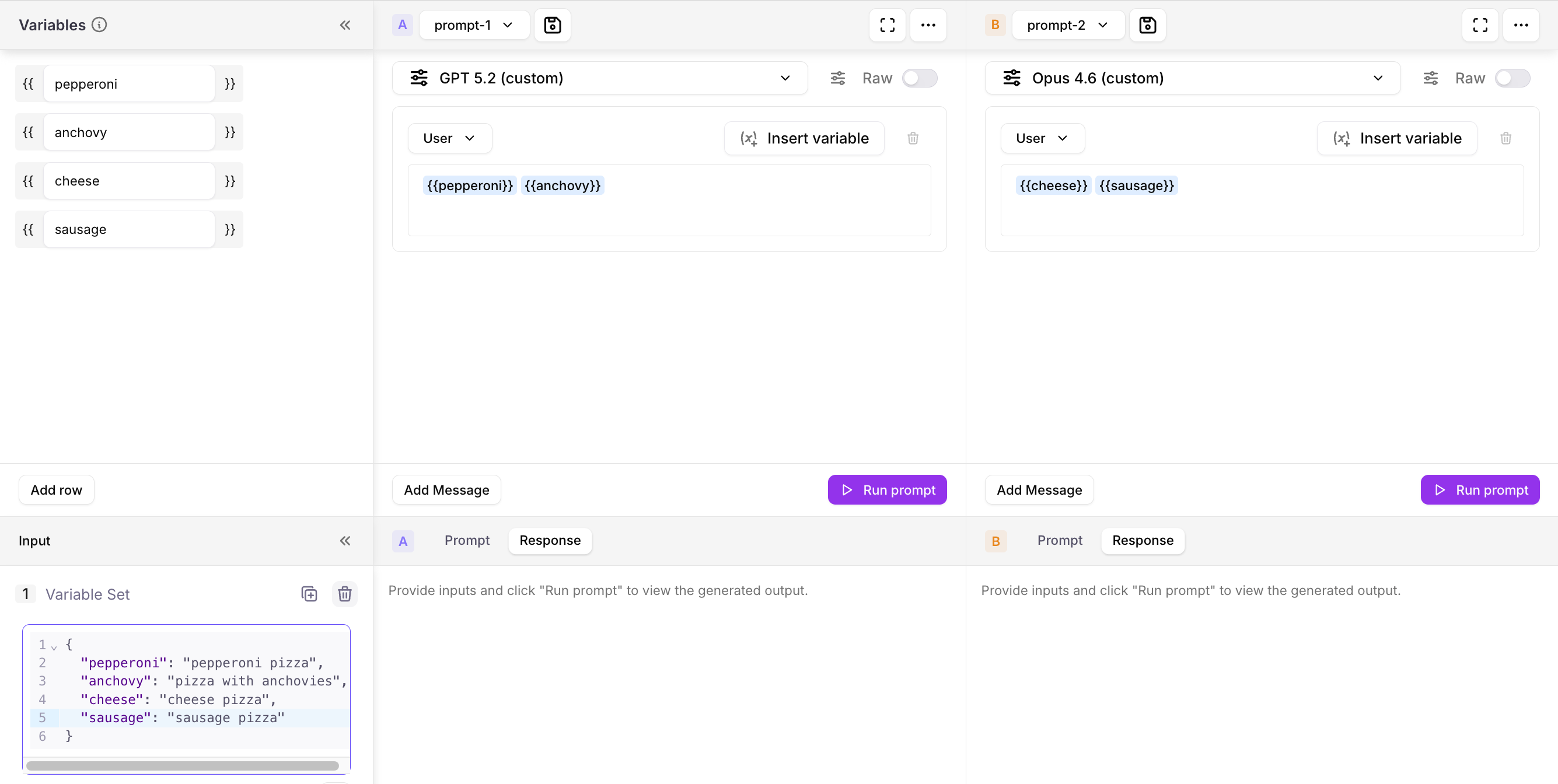Toggle Raw mode for GPT 5.2 prompt
The height and width of the screenshot is (784, 1558).
coord(919,78)
